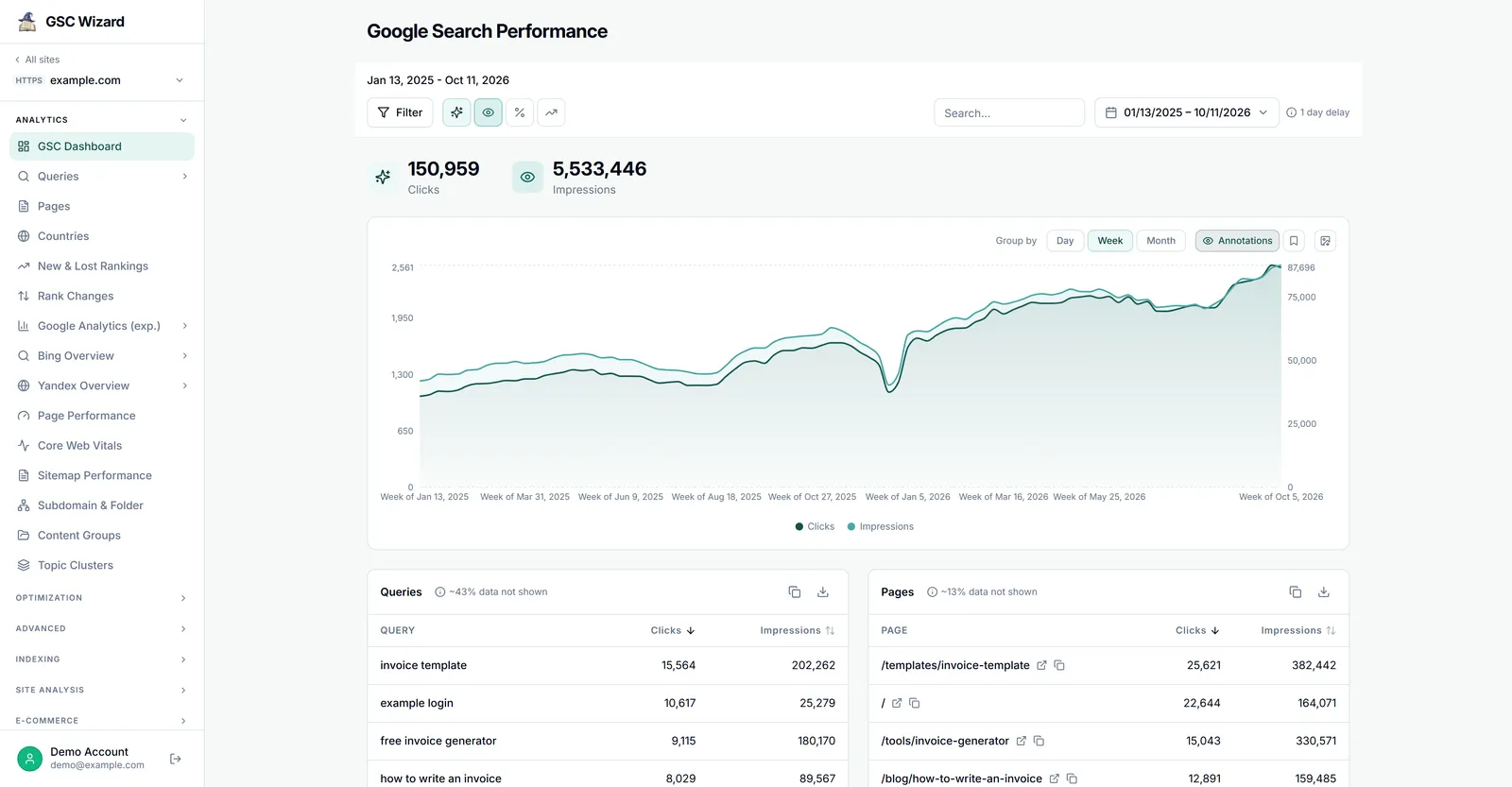This screenshot has height=787, width=1512.
Task: Click the info icon by 1 day delay
Action: click(1291, 112)
